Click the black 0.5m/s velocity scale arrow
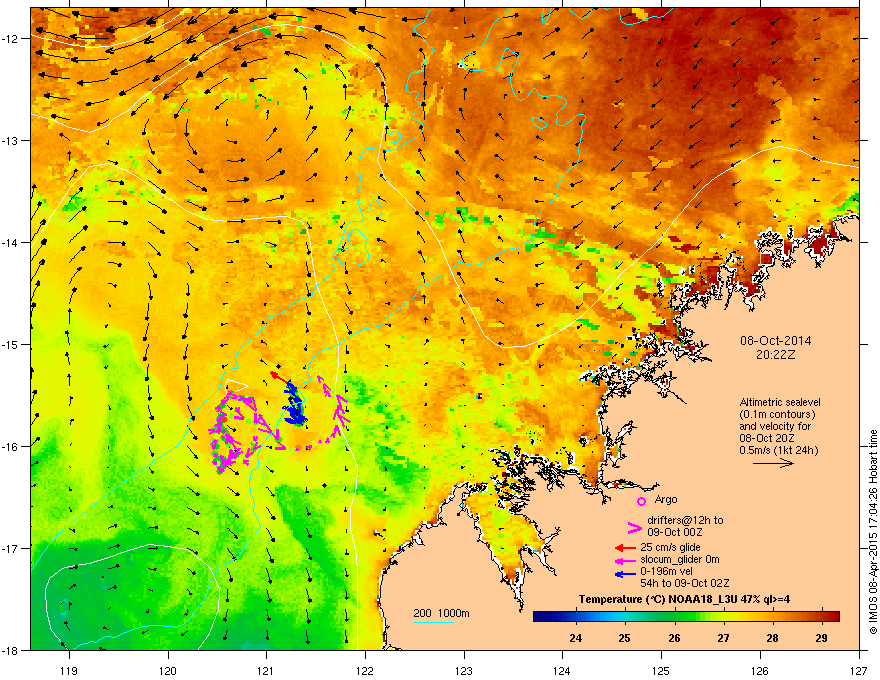 coord(773,463)
